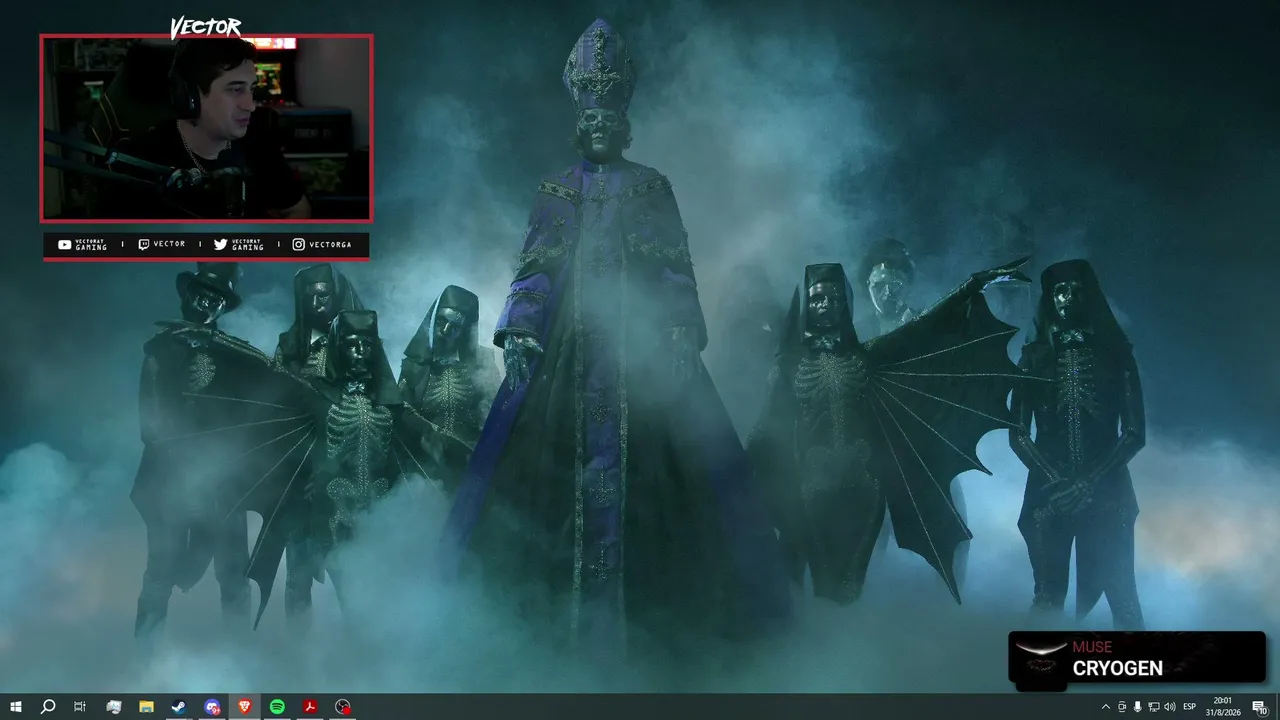The height and width of the screenshot is (720, 1280).
Task: Open the pinned app left of File Explorer
Action: tap(113, 707)
